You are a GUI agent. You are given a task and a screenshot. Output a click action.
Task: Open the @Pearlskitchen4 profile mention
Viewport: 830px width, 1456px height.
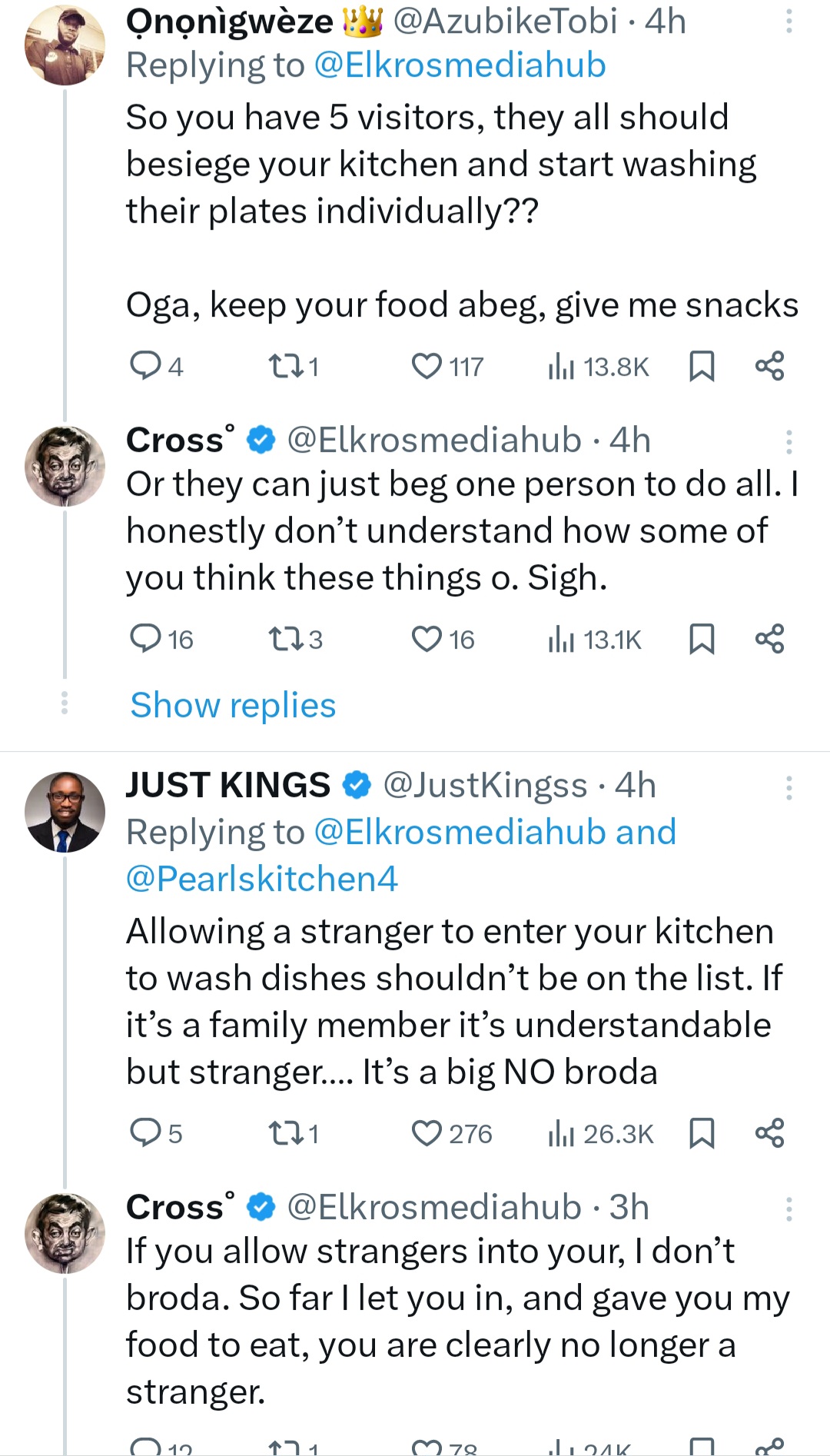[262, 879]
